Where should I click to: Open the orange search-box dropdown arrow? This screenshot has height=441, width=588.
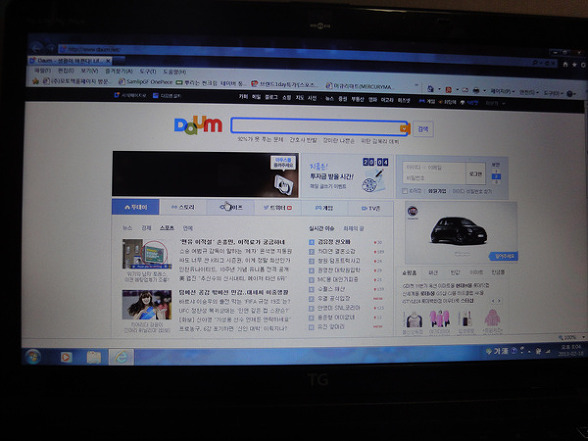(x=404, y=129)
